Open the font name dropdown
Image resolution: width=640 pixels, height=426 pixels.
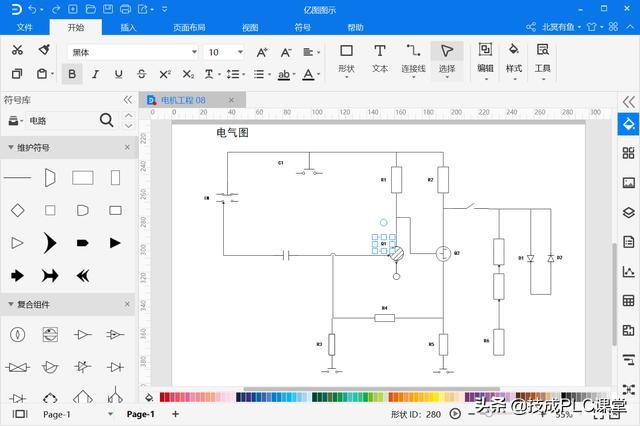pyautogui.click(x=132, y=52)
